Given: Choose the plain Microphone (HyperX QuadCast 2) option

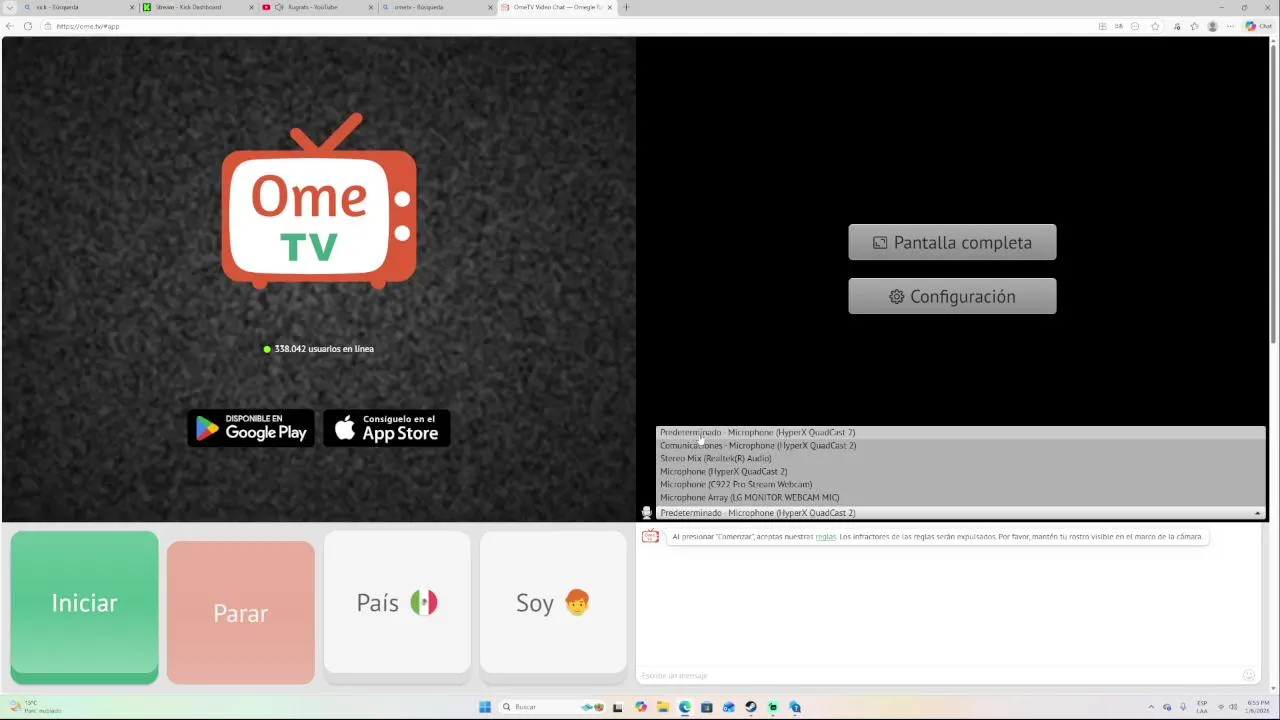Looking at the screenshot, I should 961,471.
